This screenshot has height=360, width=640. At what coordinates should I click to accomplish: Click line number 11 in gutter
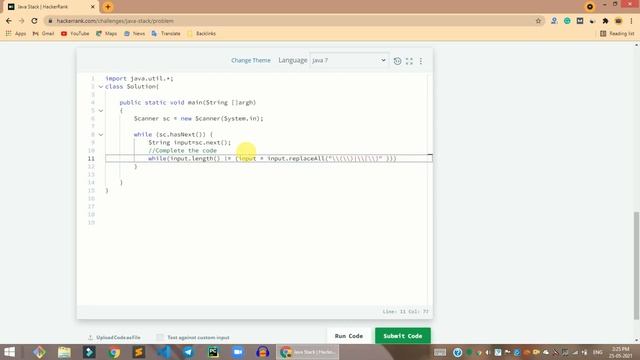pyautogui.click(x=91, y=158)
